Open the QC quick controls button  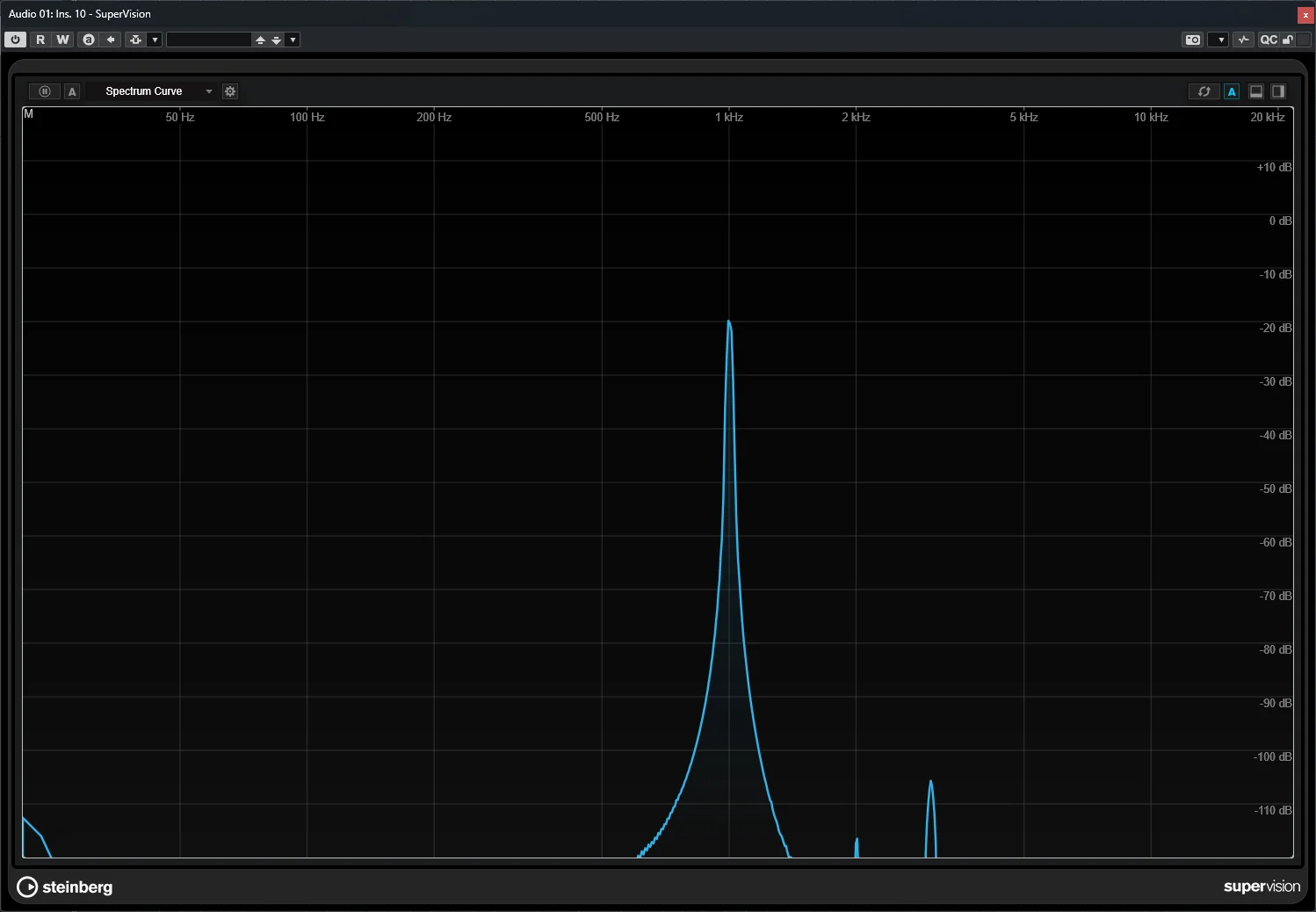(x=1269, y=40)
